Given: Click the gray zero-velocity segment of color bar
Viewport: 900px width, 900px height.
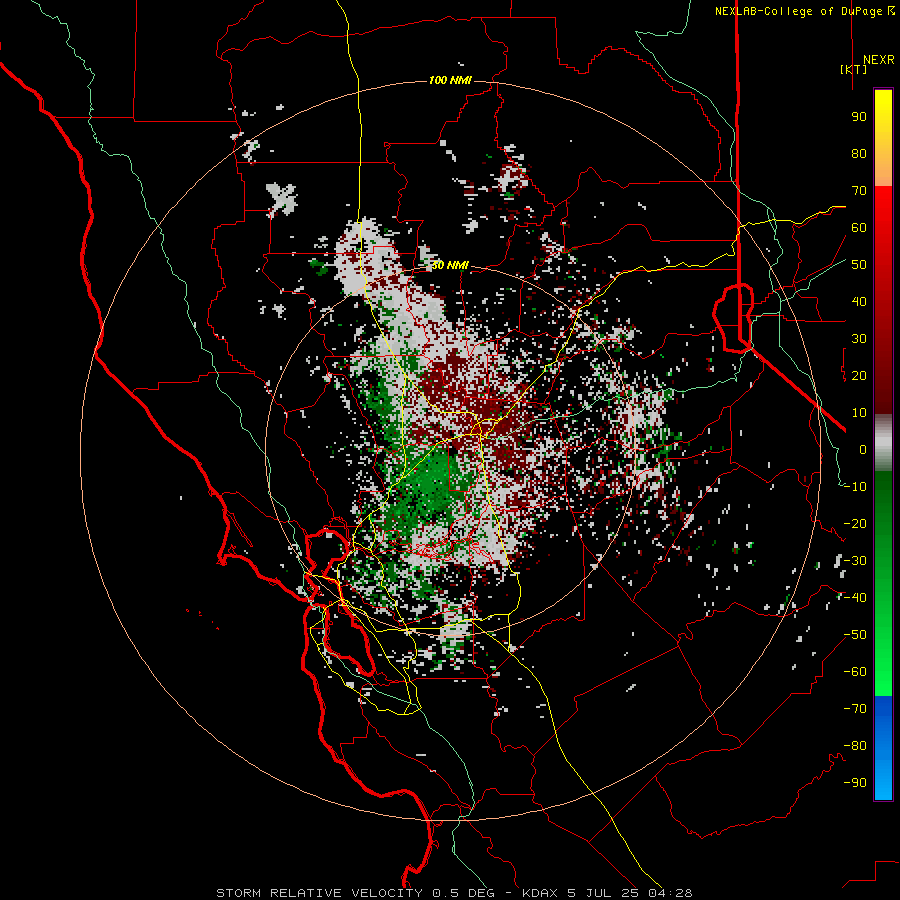Looking at the screenshot, I should pyautogui.click(x=883, y=443).
